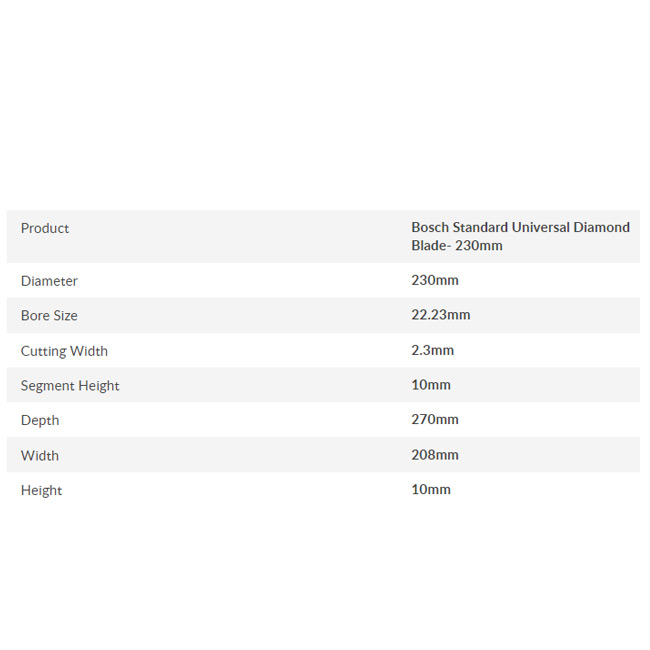Select the 'Height' label in last row
This screenshot has width=650, height=650.
(41, 490)
